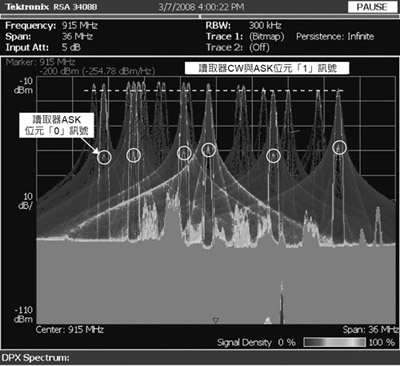
Task: Toggle Trace 2 Off setting
Action: (x=259, y=48)
